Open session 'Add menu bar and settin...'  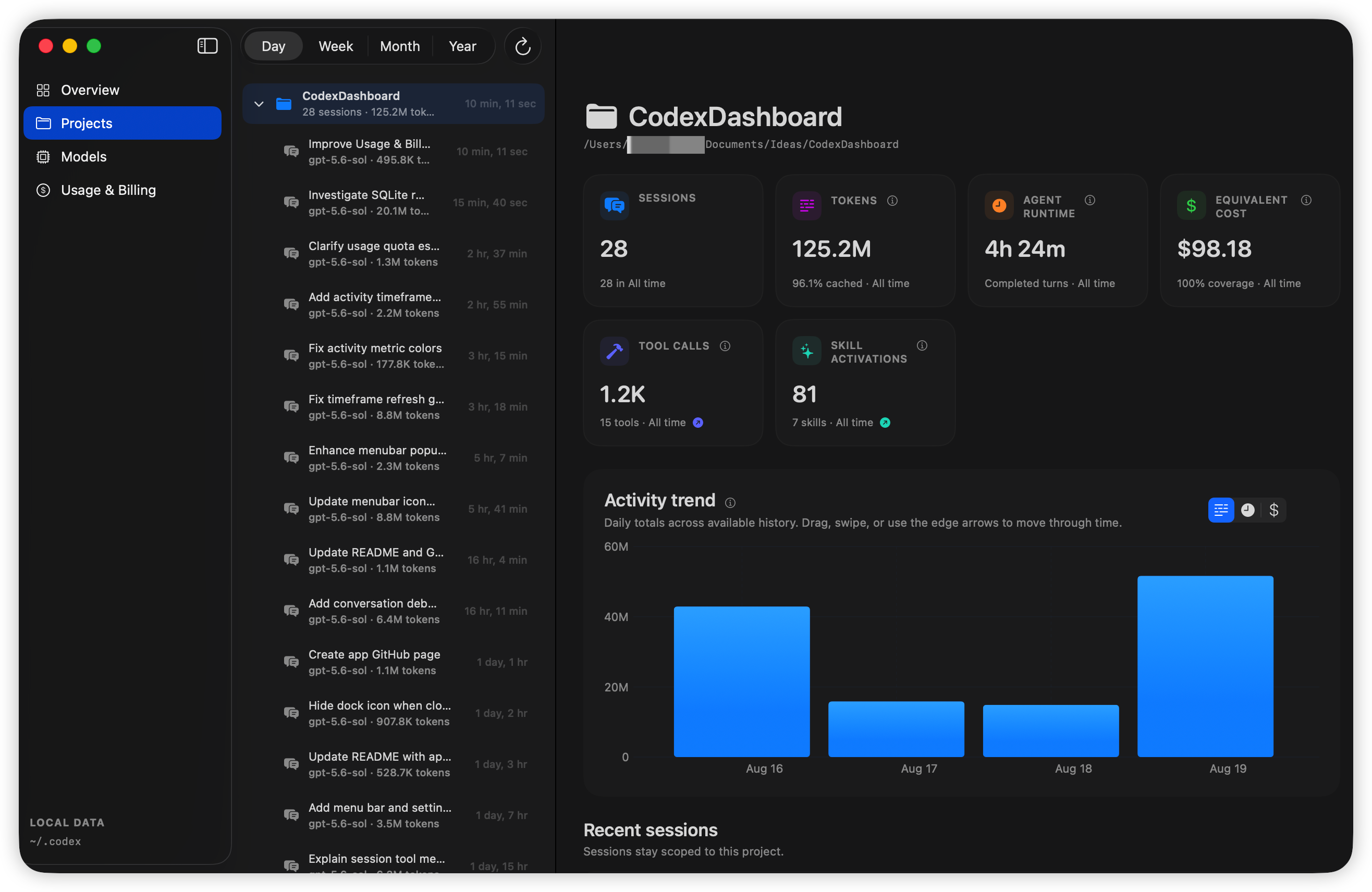[x=394, y=816]
